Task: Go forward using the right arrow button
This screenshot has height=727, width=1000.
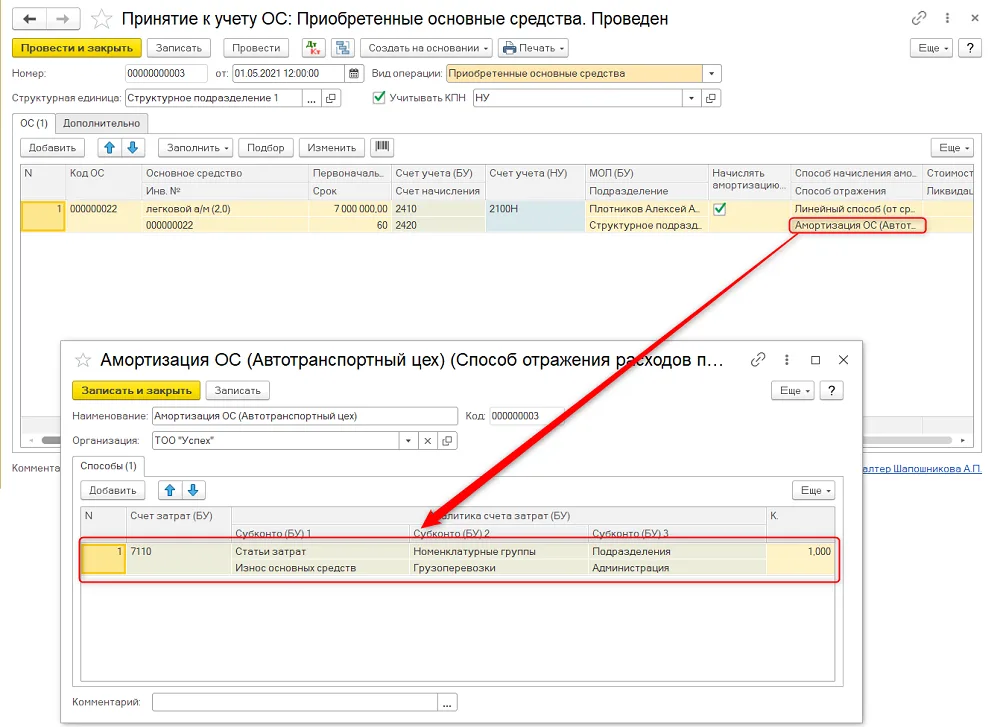Action: click(x=62, y=19)
